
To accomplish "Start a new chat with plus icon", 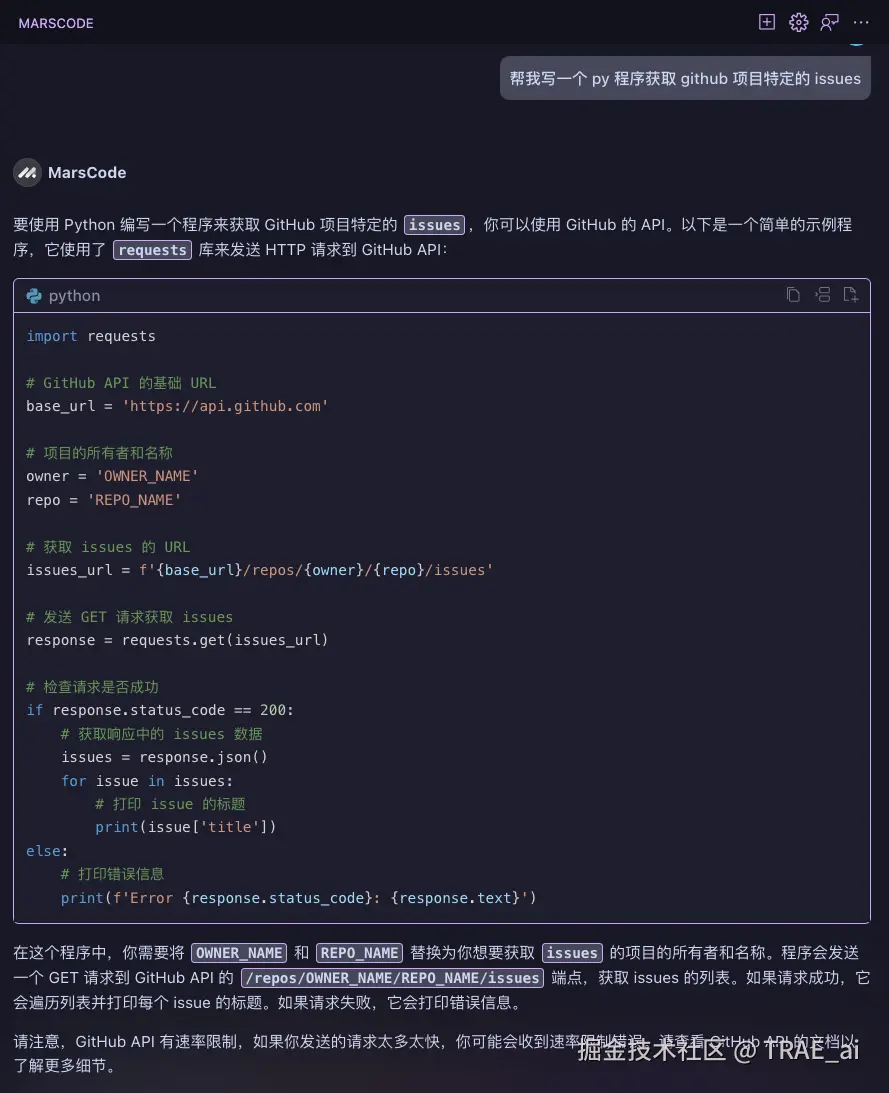I will tap(766, 22).
